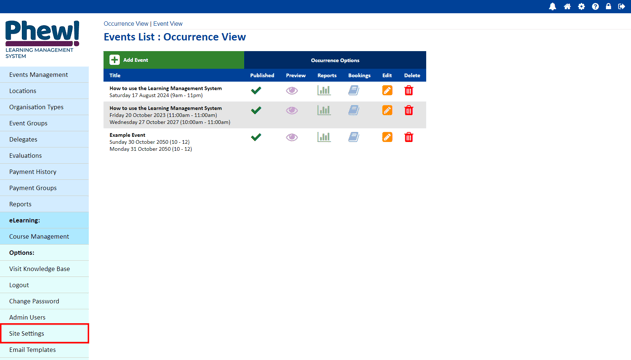The image size is (631, 360).
Task: Open Evaluations section
Action: [x=44, y=155]
